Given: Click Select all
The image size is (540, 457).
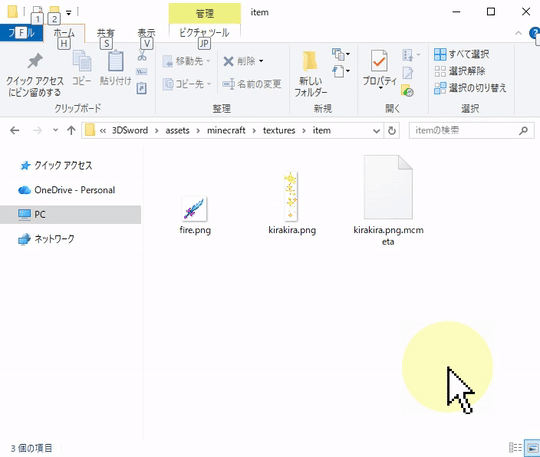Looking at the screenshot, I should pos(461,54).
